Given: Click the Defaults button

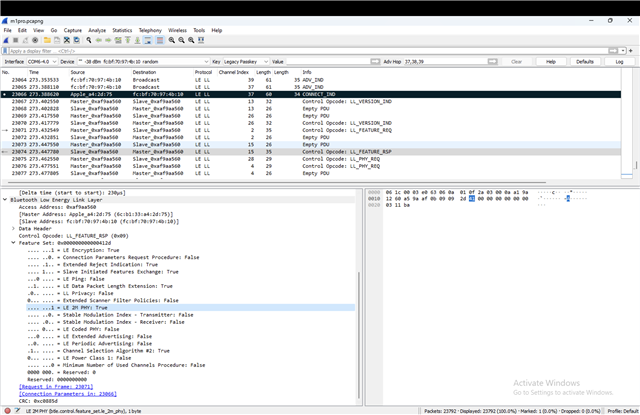Looking at the screenshot, I should [584, 62].
